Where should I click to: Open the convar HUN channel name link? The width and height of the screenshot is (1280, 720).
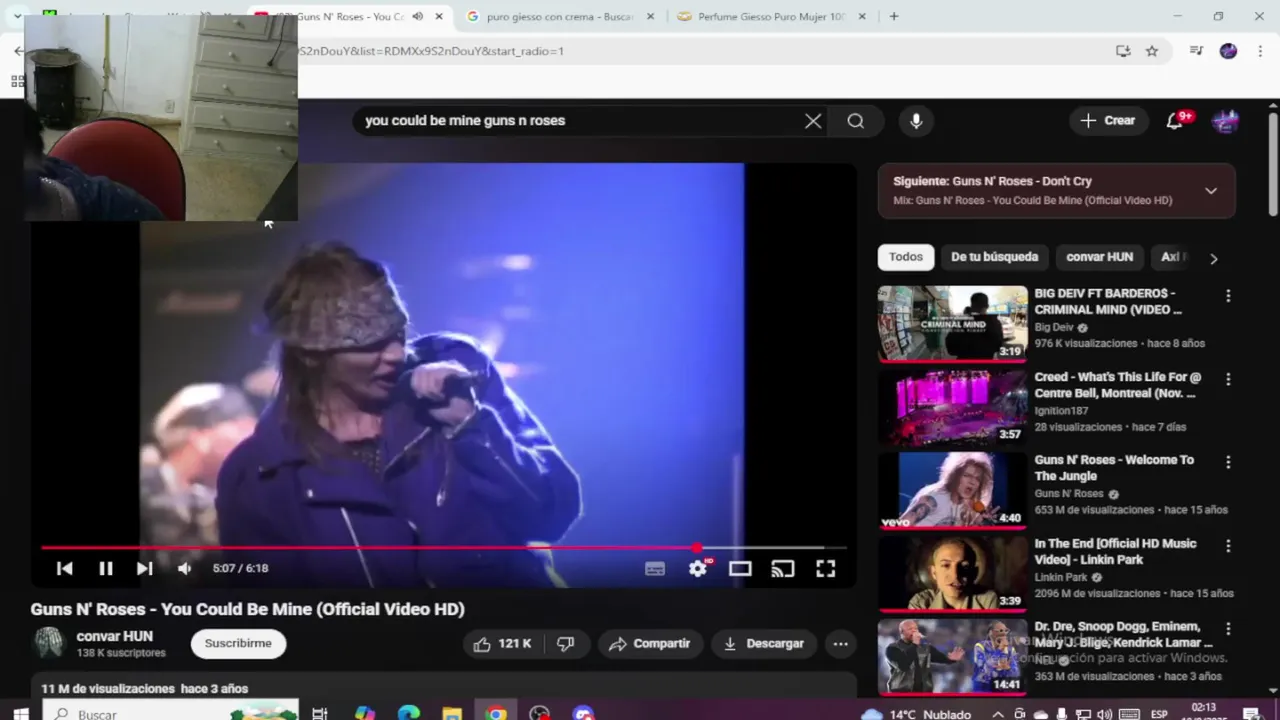[115, 636]
